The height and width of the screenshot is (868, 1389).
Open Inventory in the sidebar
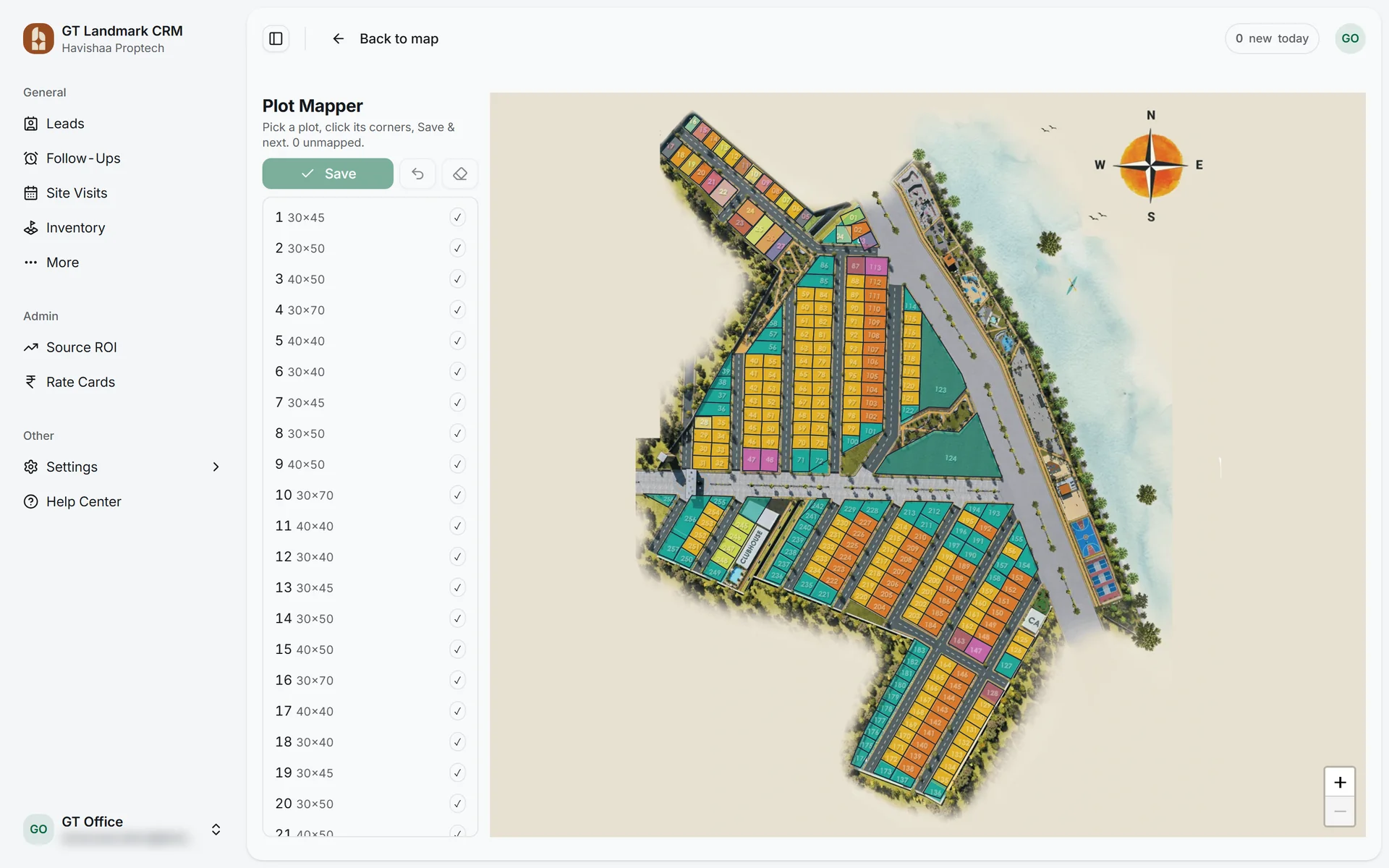pos(75,228)
